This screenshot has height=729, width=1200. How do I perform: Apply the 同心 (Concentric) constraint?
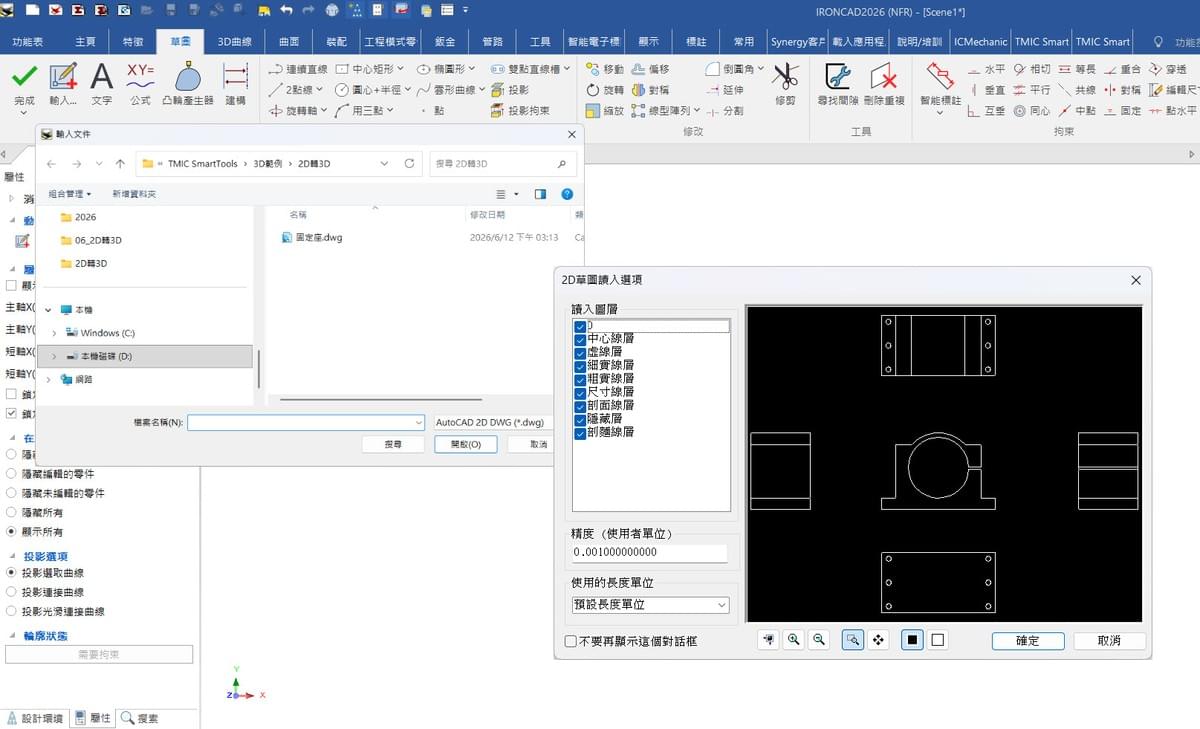click(x=1032, y=111)
